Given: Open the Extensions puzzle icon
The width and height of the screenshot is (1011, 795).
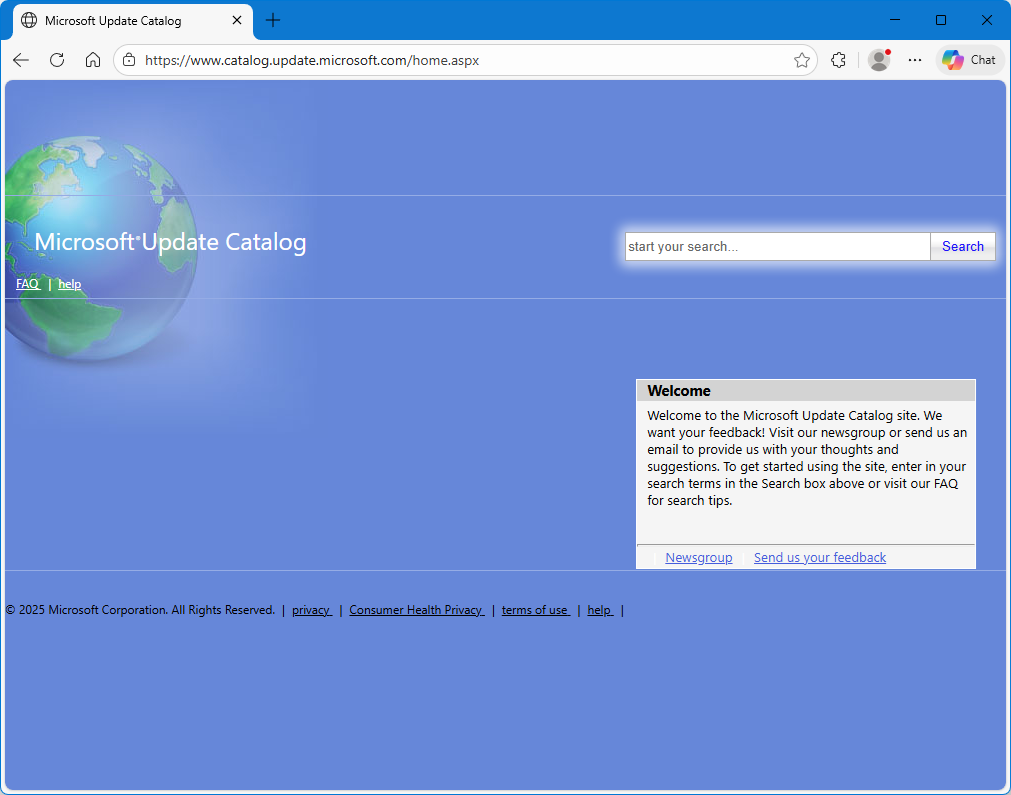Looking at the screenshot, I should pyautogui.click(x=839, y=60).
